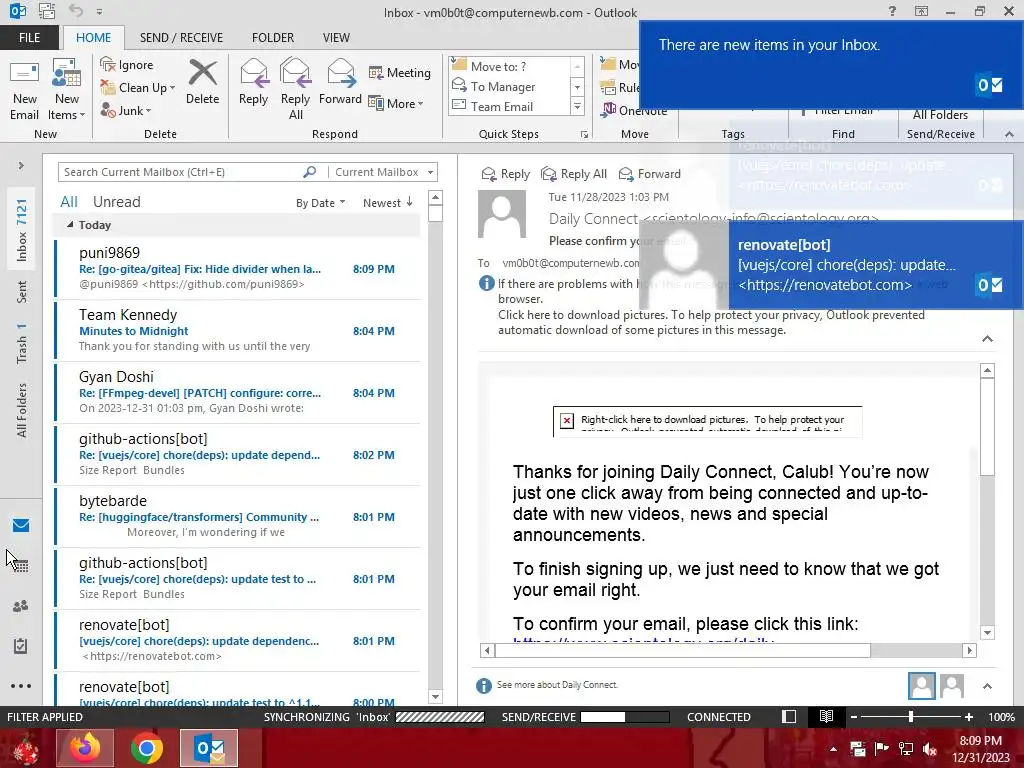This screenshot has width=1024, height=768.
Task: Open OneNote from the Move group
Action: click(x=634, y=110)
